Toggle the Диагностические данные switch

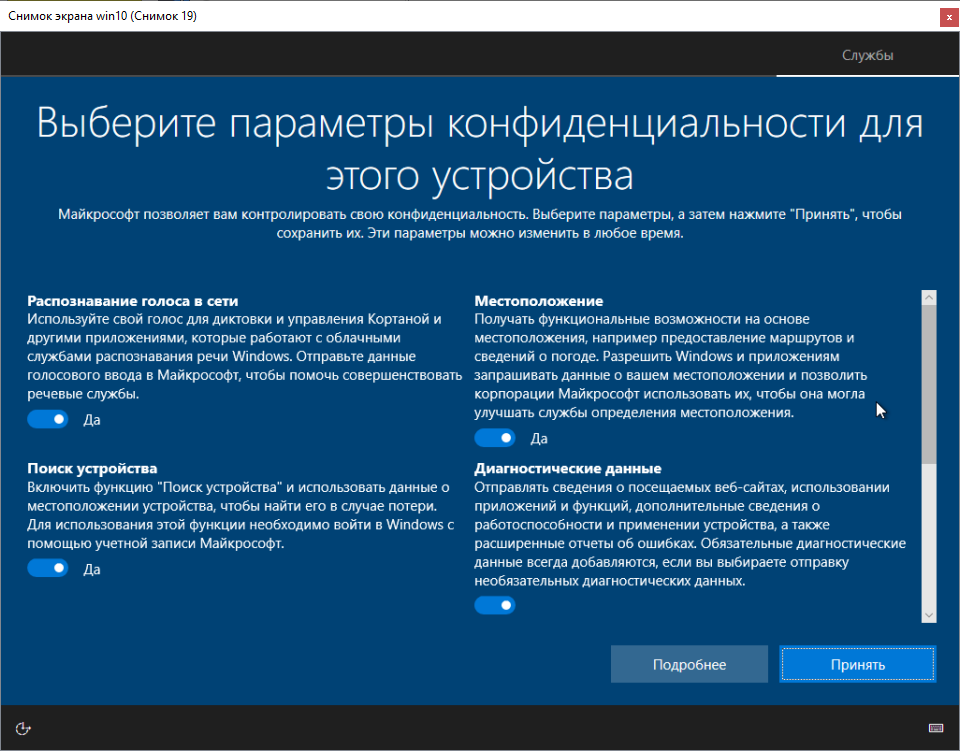coord(495,605)
